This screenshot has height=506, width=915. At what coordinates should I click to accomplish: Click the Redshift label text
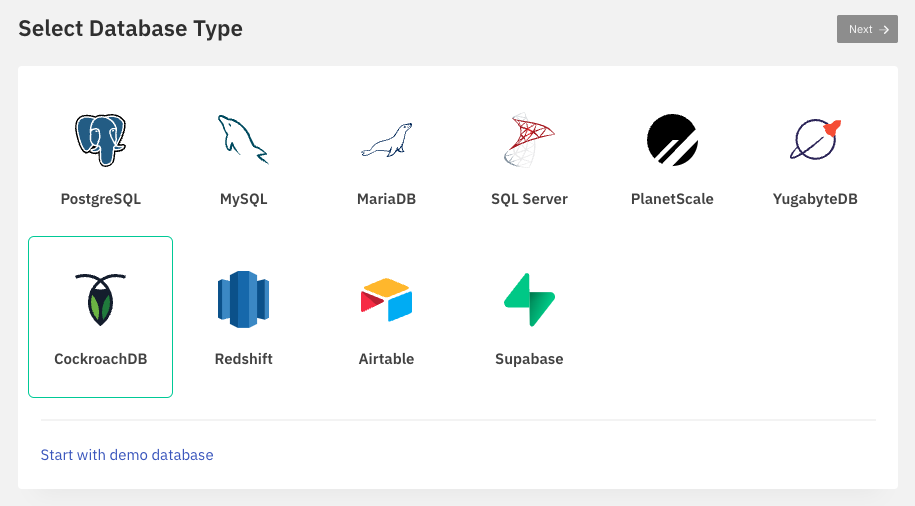tap(243, 359)
